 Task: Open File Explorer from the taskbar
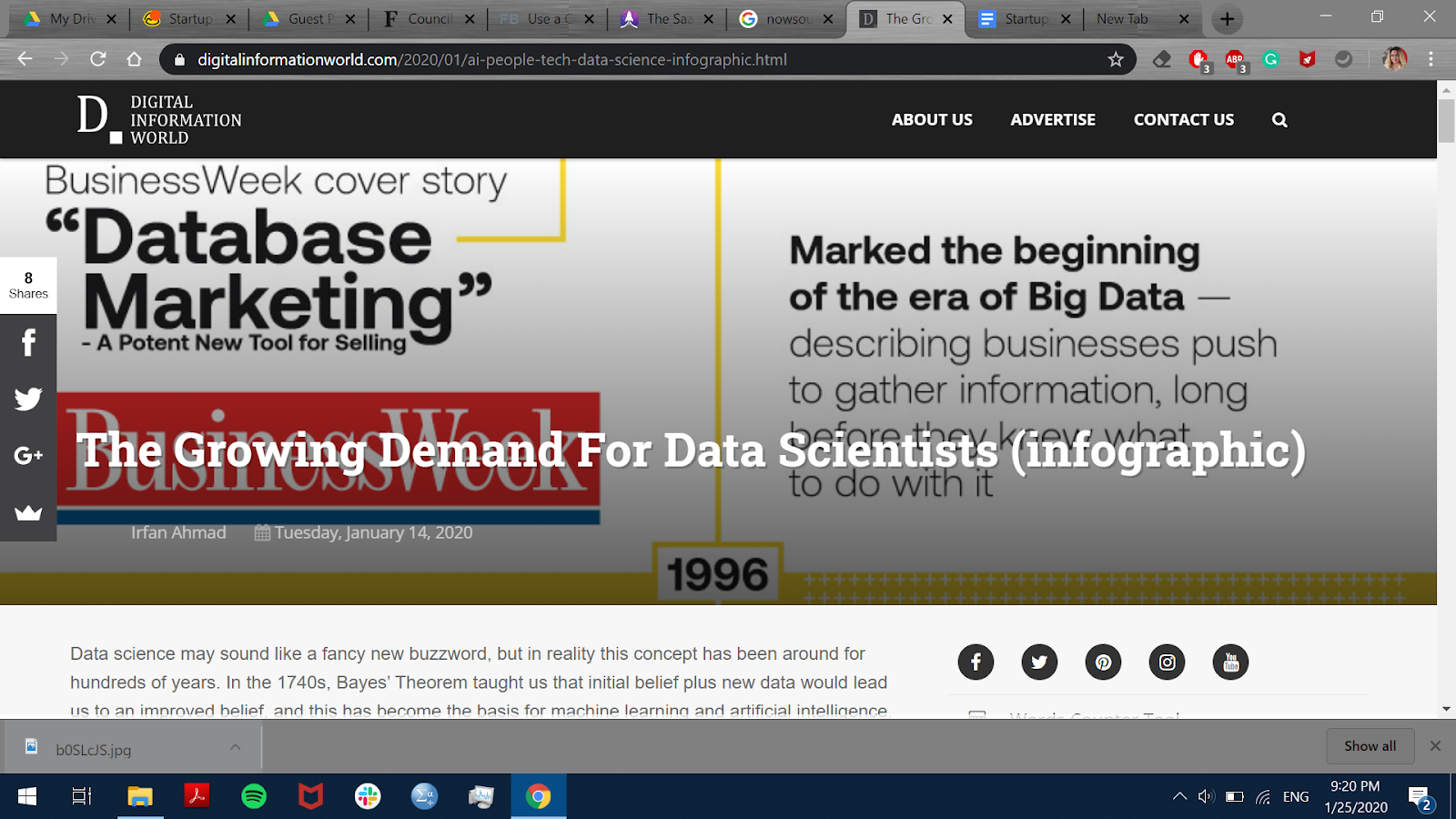139,796
